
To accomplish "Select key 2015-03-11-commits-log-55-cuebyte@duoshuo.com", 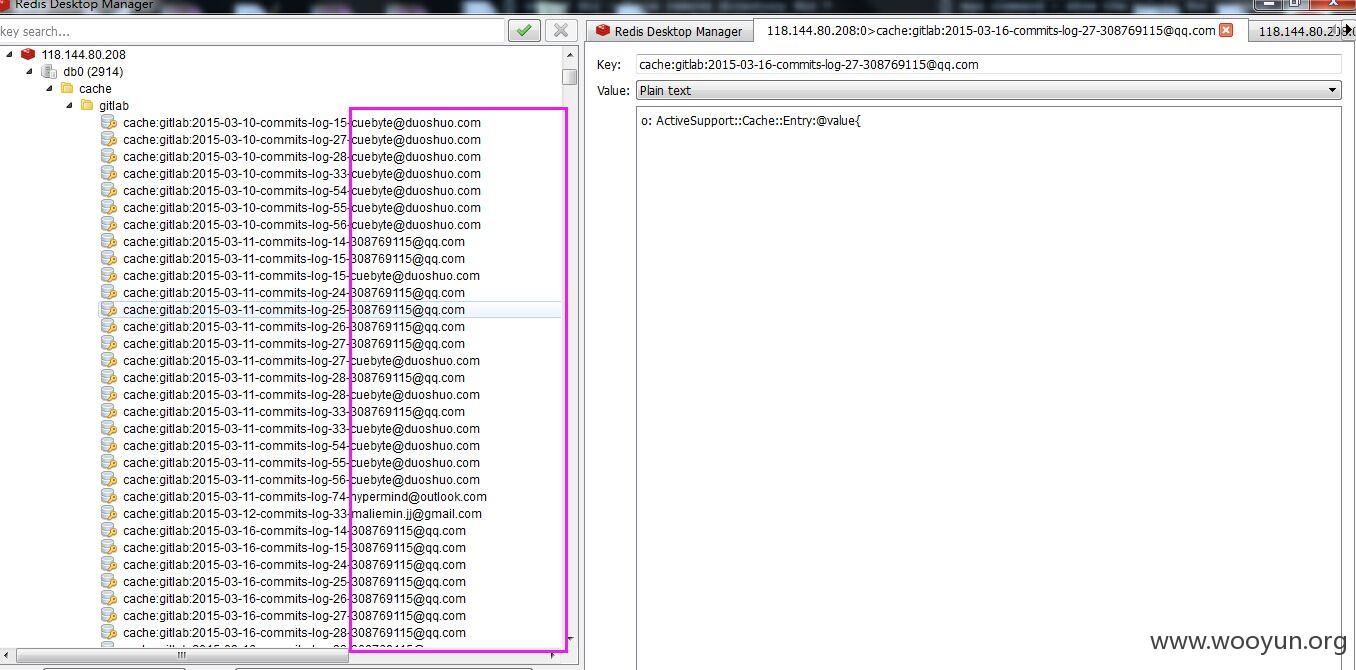I will (302, 462).
